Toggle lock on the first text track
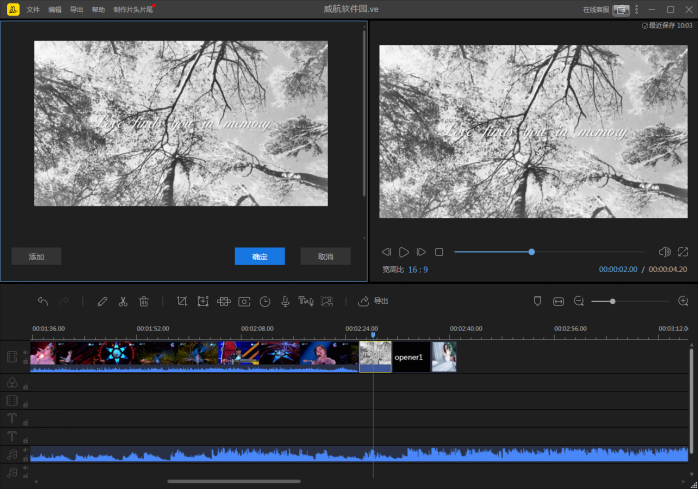The width and height of the screenshot is (698, 489). 26,422
